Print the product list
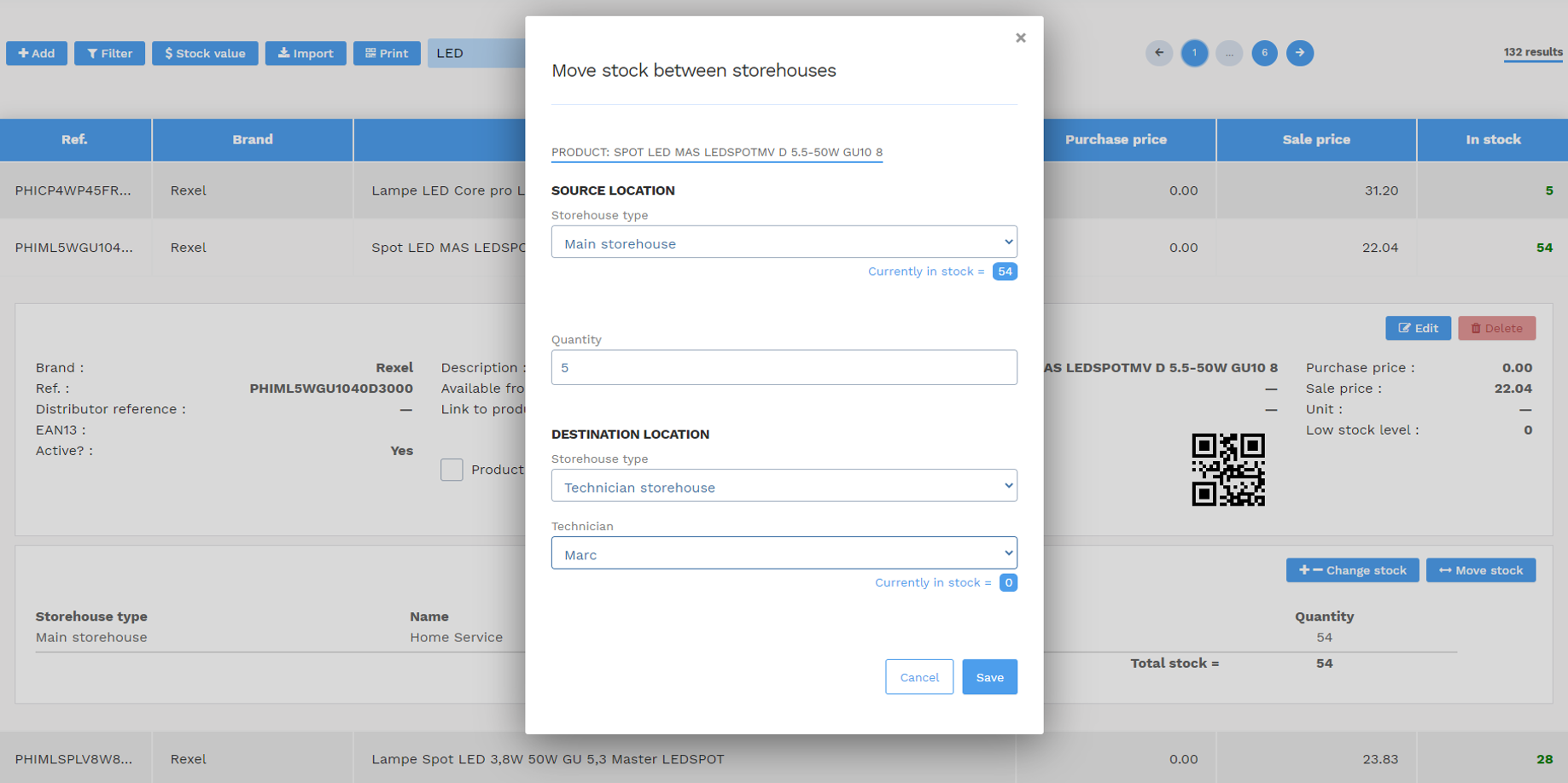This screenshot has height=783, width=1568. (x=387, y=53)
